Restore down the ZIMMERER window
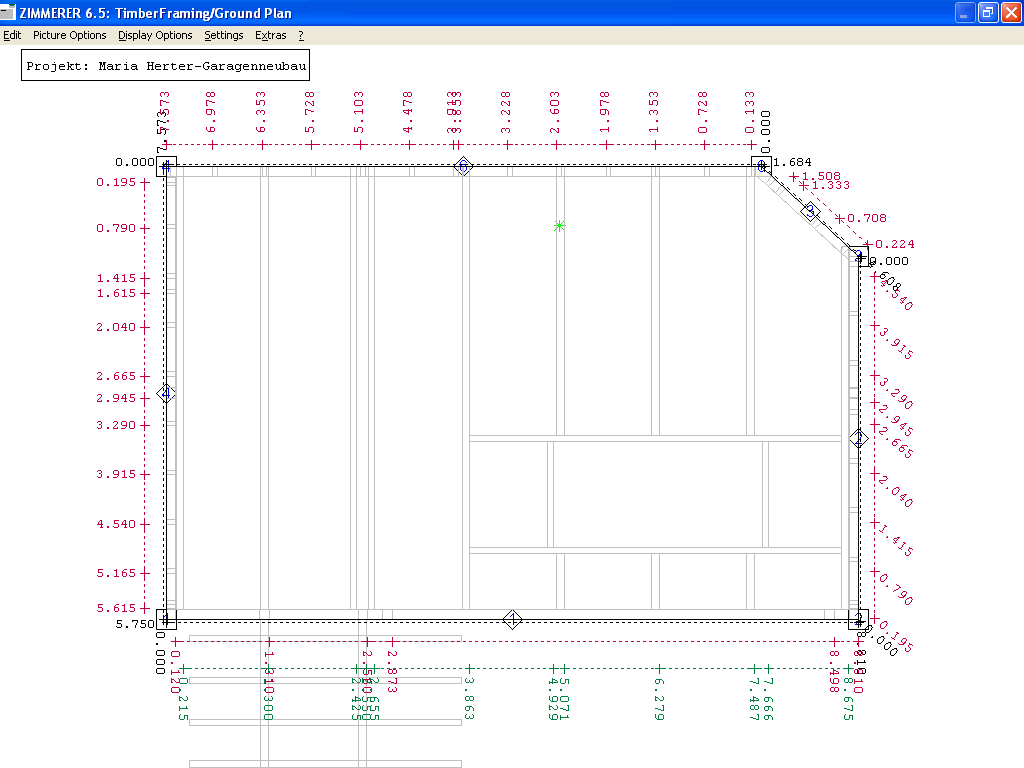 pos(987,12)
